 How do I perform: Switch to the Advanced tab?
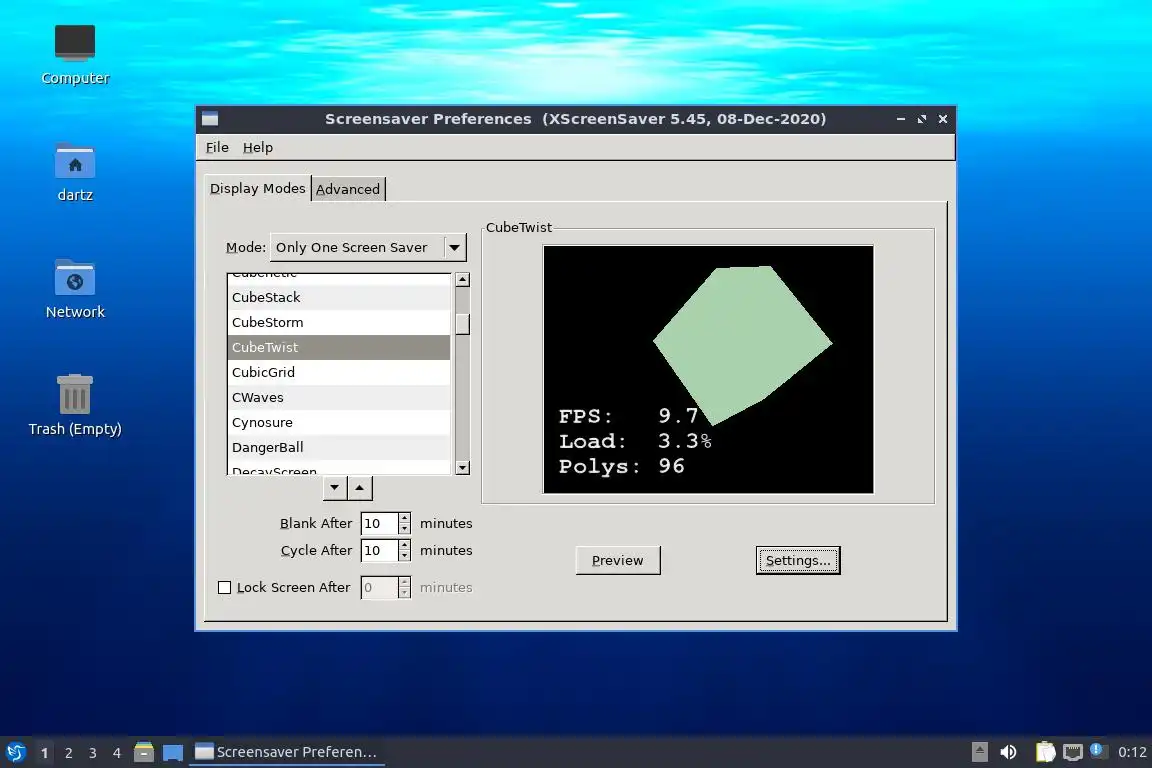click(x=348, y=189)
